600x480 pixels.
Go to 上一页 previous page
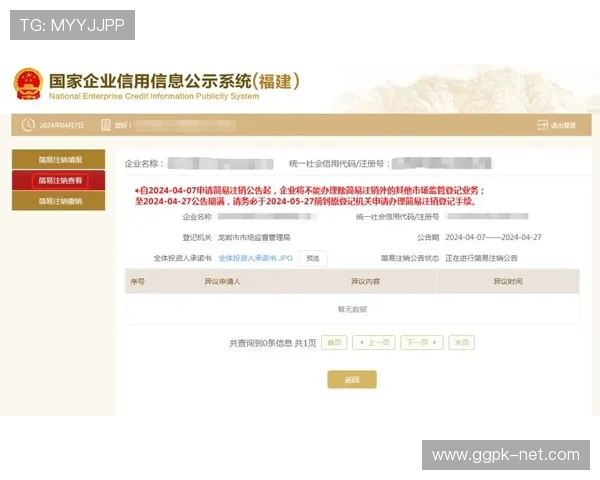374,342
